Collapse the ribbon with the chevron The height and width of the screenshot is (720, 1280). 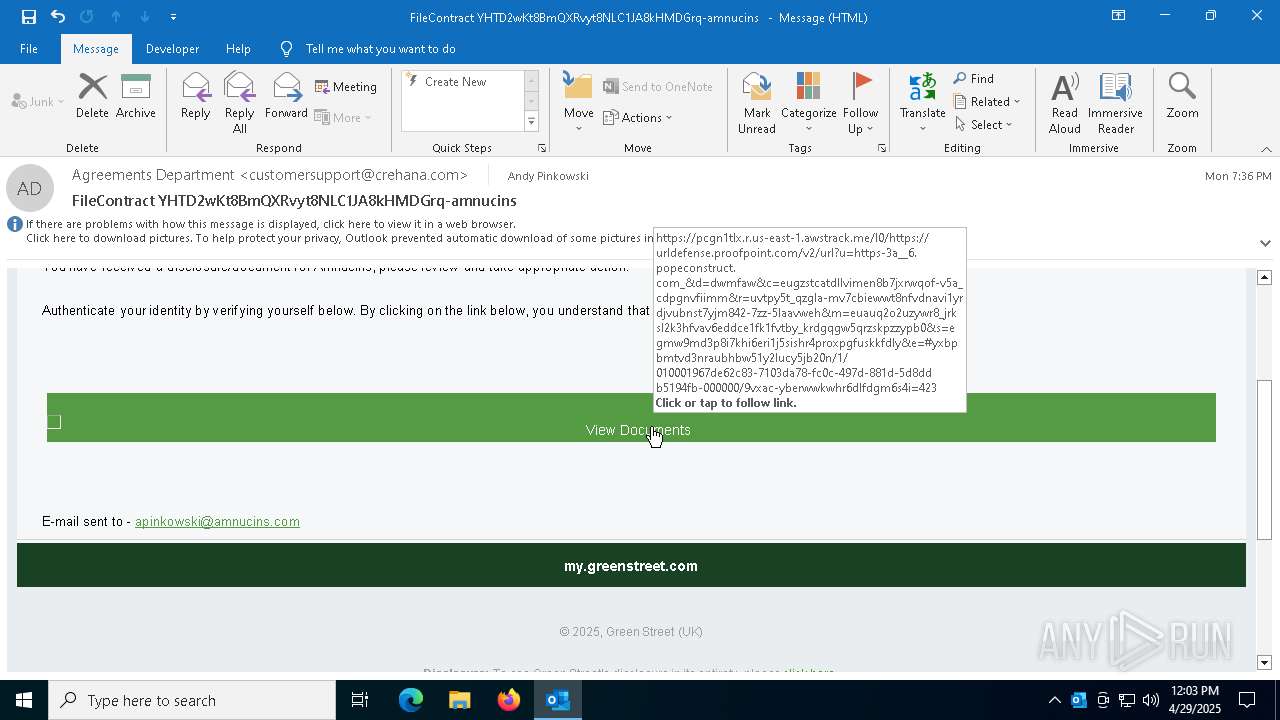click(1266, 149)
